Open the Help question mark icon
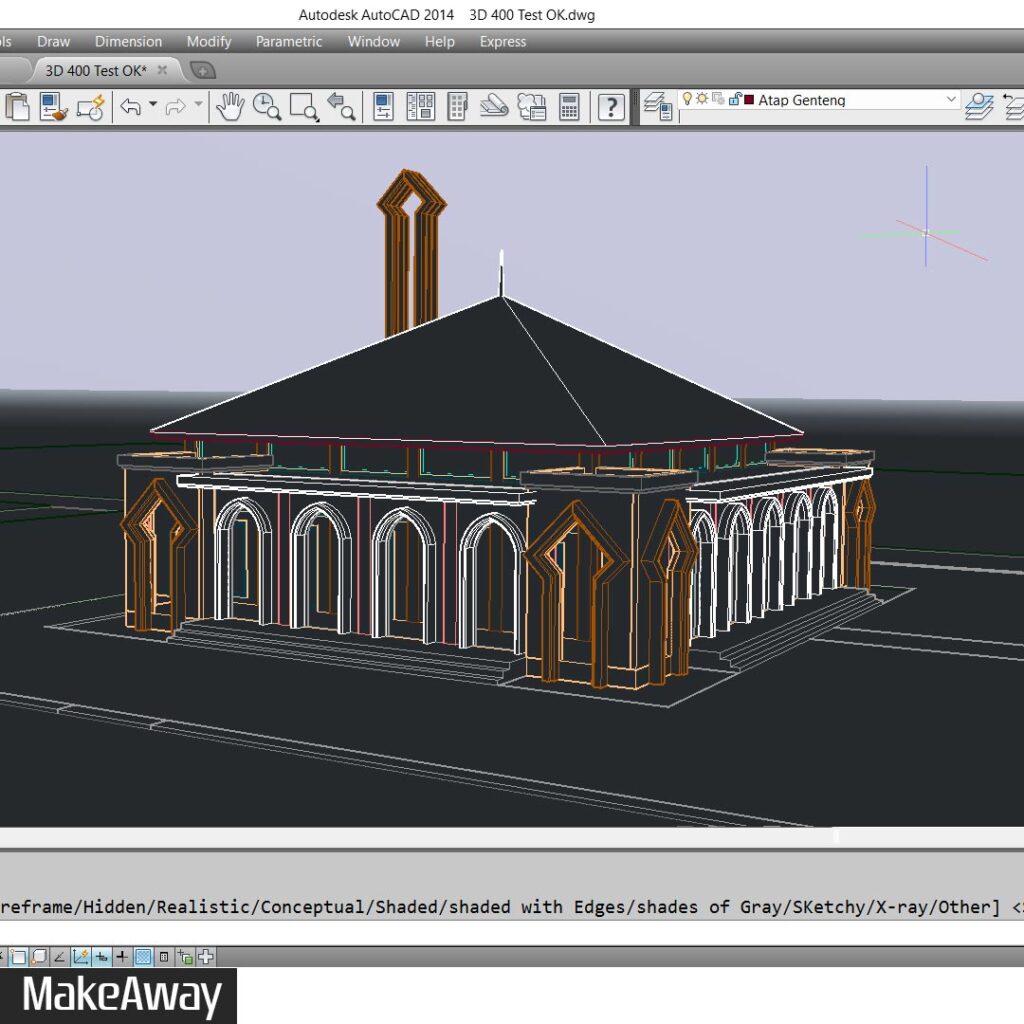1024x1024 pixels. [x=611, y=106]
